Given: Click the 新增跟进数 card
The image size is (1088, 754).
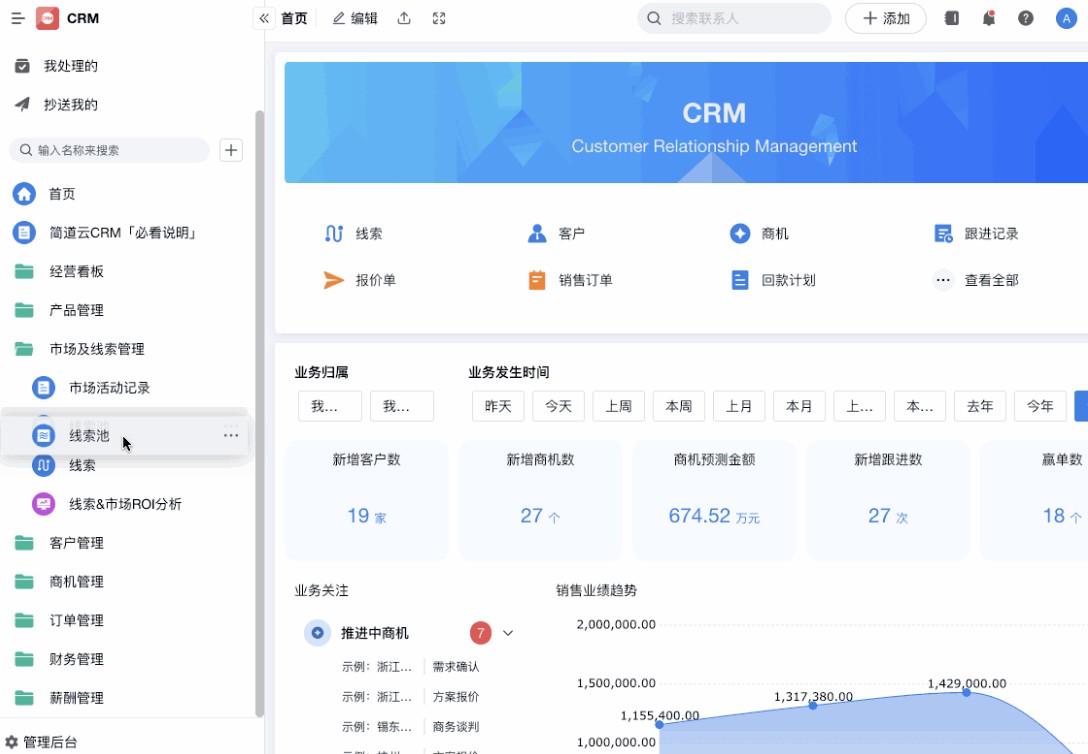Looking at the screenshot, I should click(x=888, y=500).
